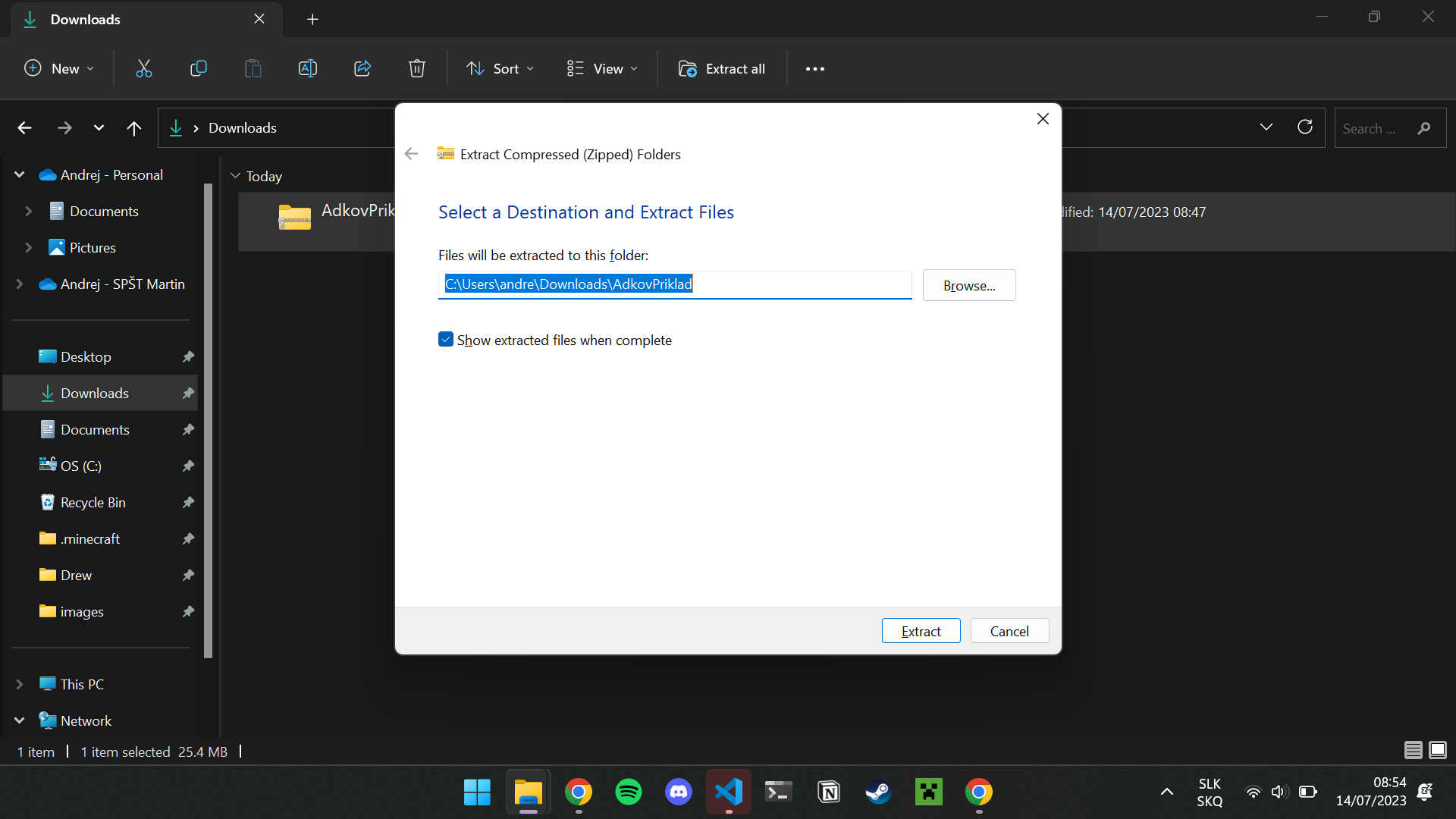Unpin .minecraft folder pin icon
This screenshot has width=1456, height=819.
click(x=188, y=538)
